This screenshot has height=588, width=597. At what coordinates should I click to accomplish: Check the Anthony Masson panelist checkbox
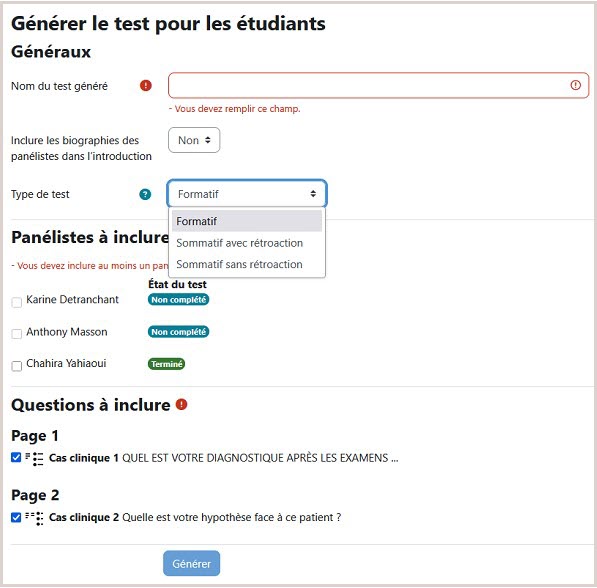click(17, 334)
